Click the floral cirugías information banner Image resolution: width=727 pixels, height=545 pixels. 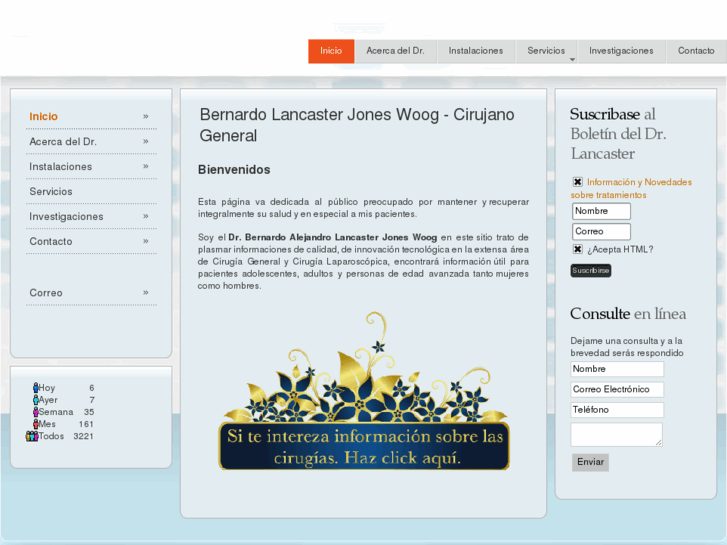(364, 392)
